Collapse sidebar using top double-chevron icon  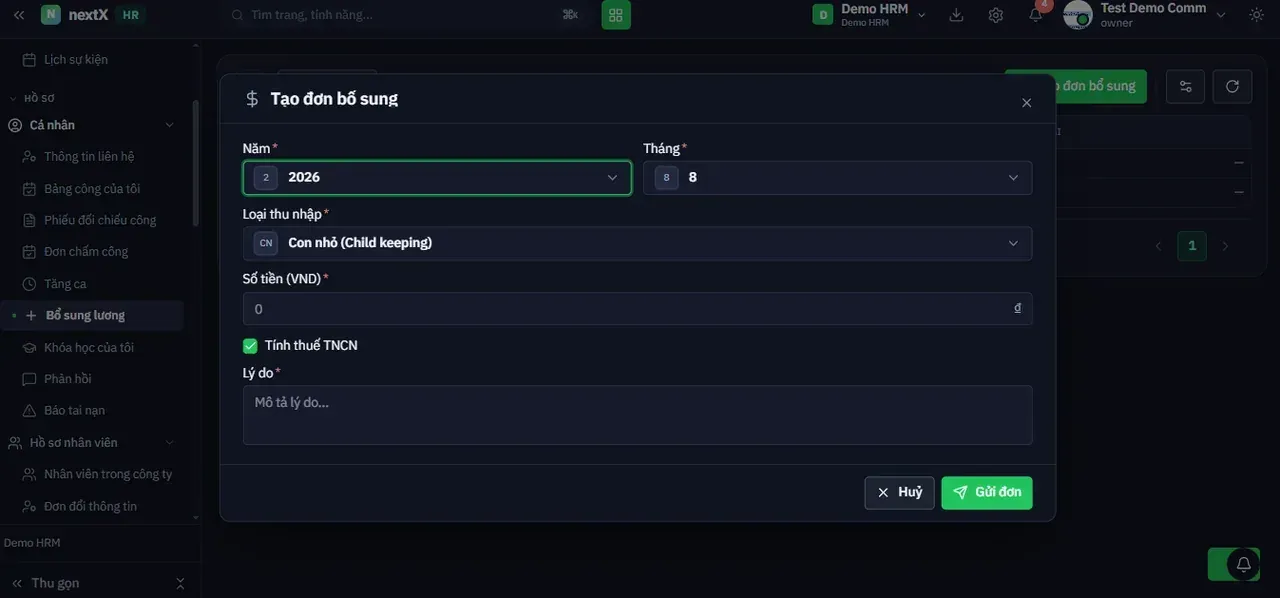coord(19,15)
